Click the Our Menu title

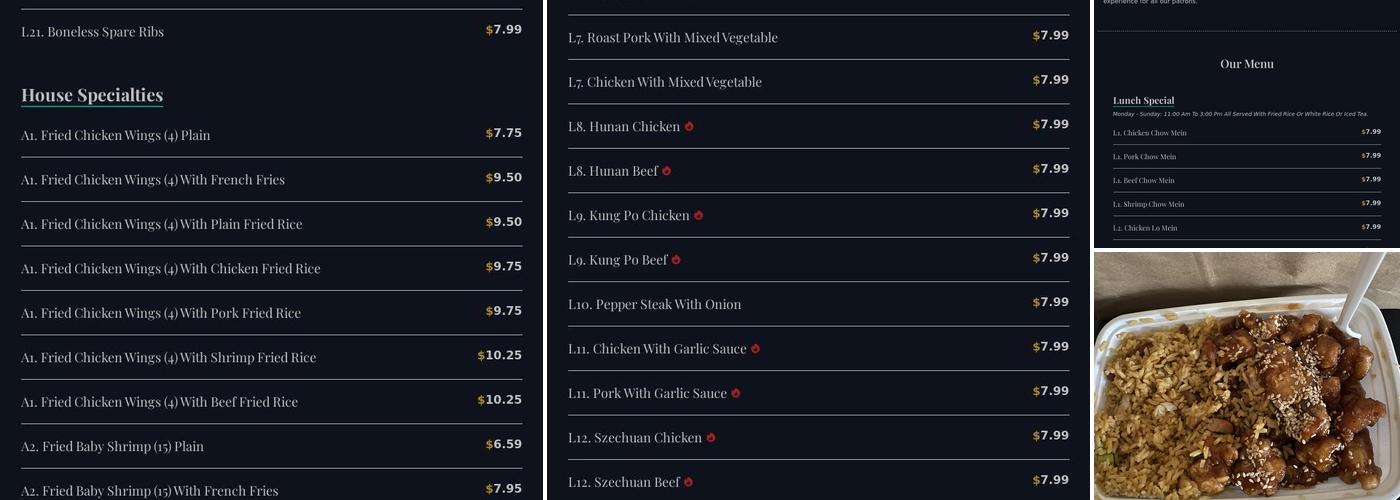pos(1246,64)
